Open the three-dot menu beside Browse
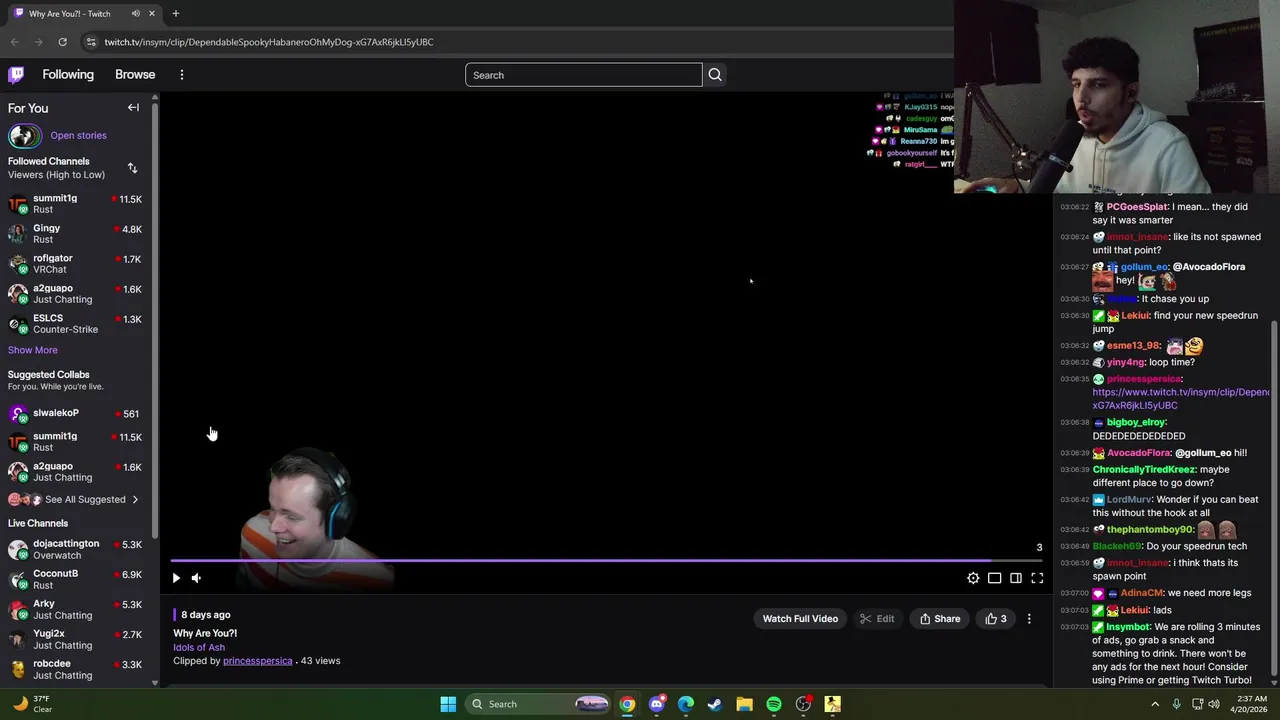Image resolution: width=1280 pixels, height=720 pixels. (181, 75)
